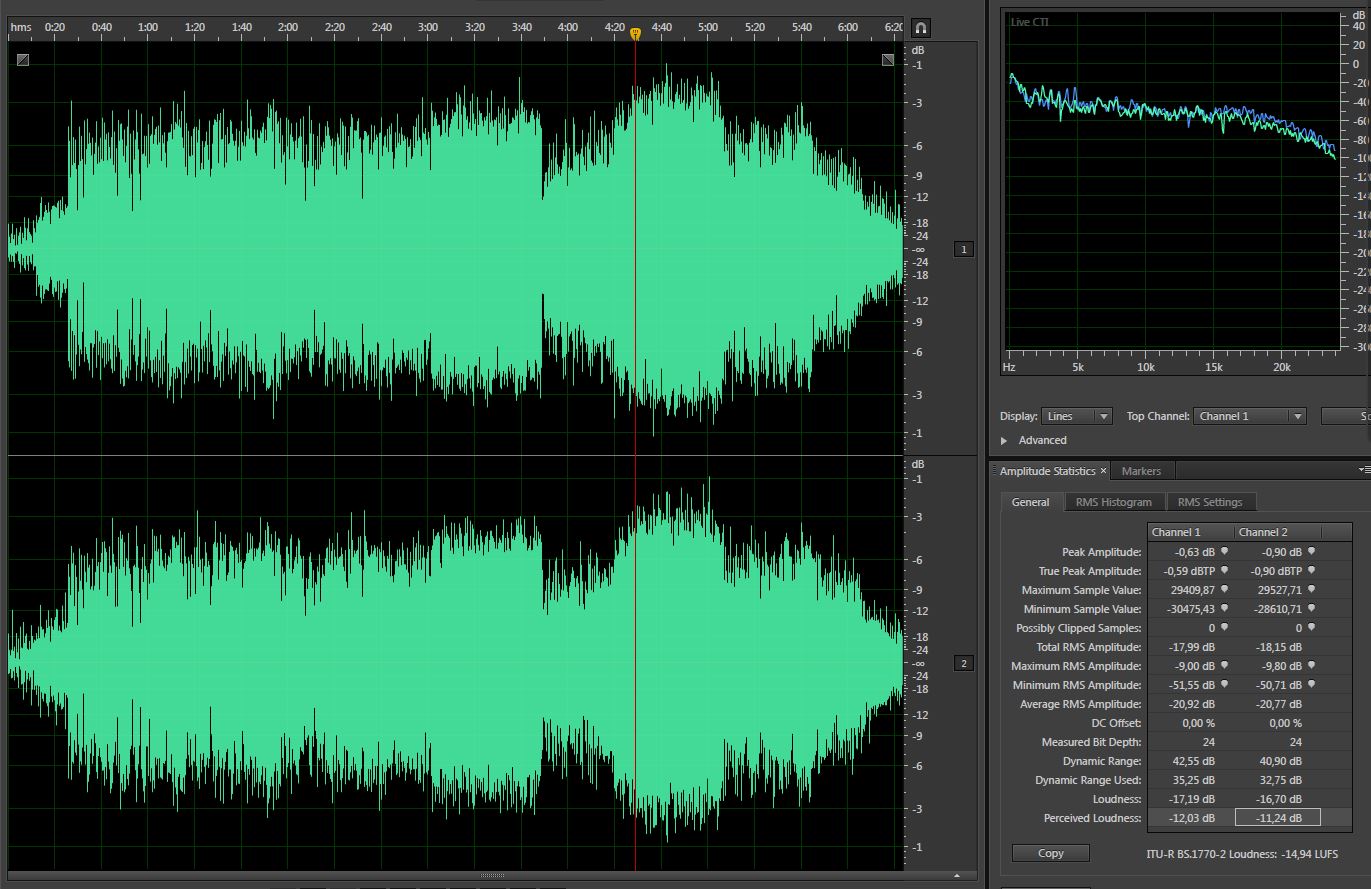
Task: Open the Top Channel dropdown
Action: (x=1250, y=416)
